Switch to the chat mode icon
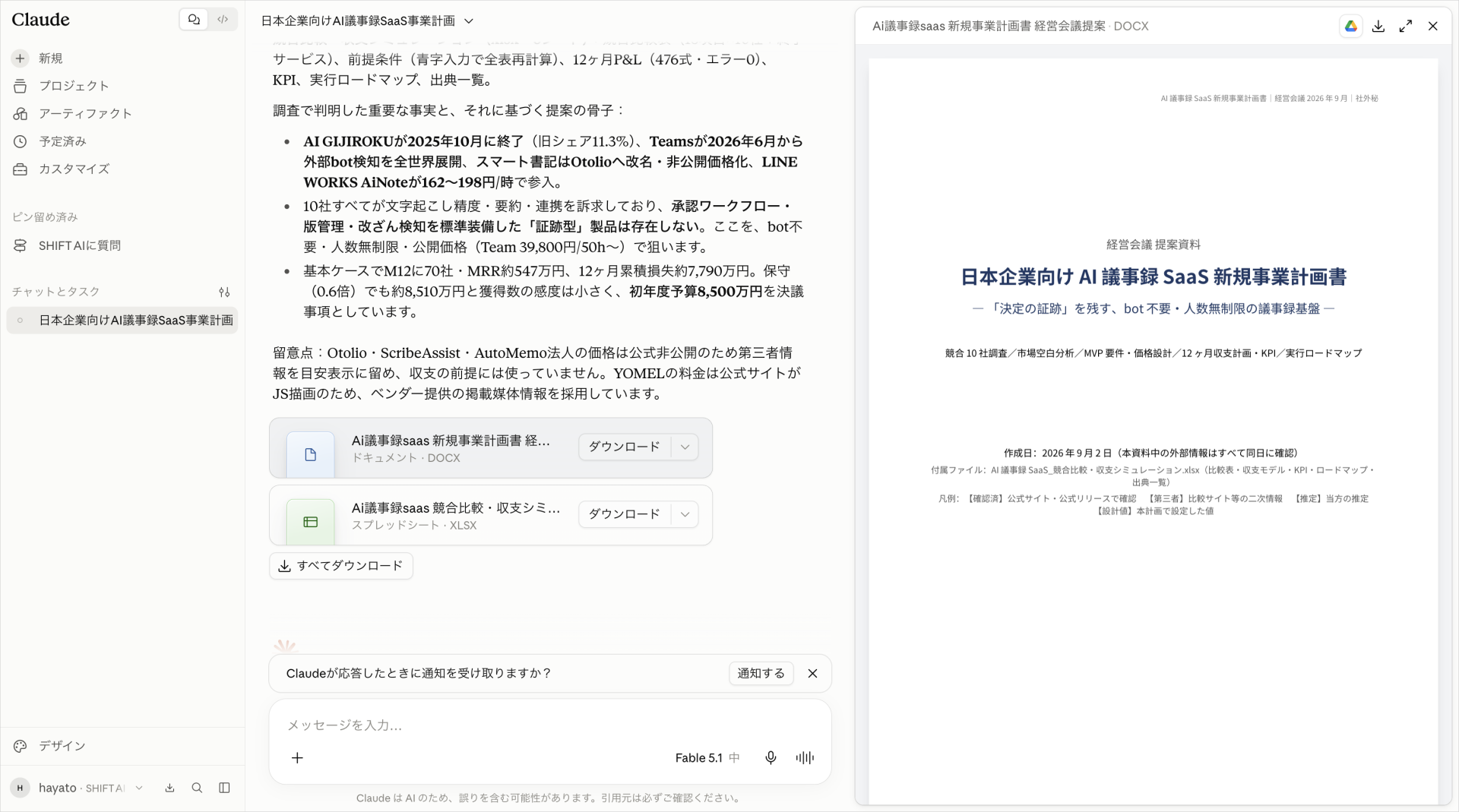Image resolution: width=1459 pixels, height=812 pixels. point(194,20)
